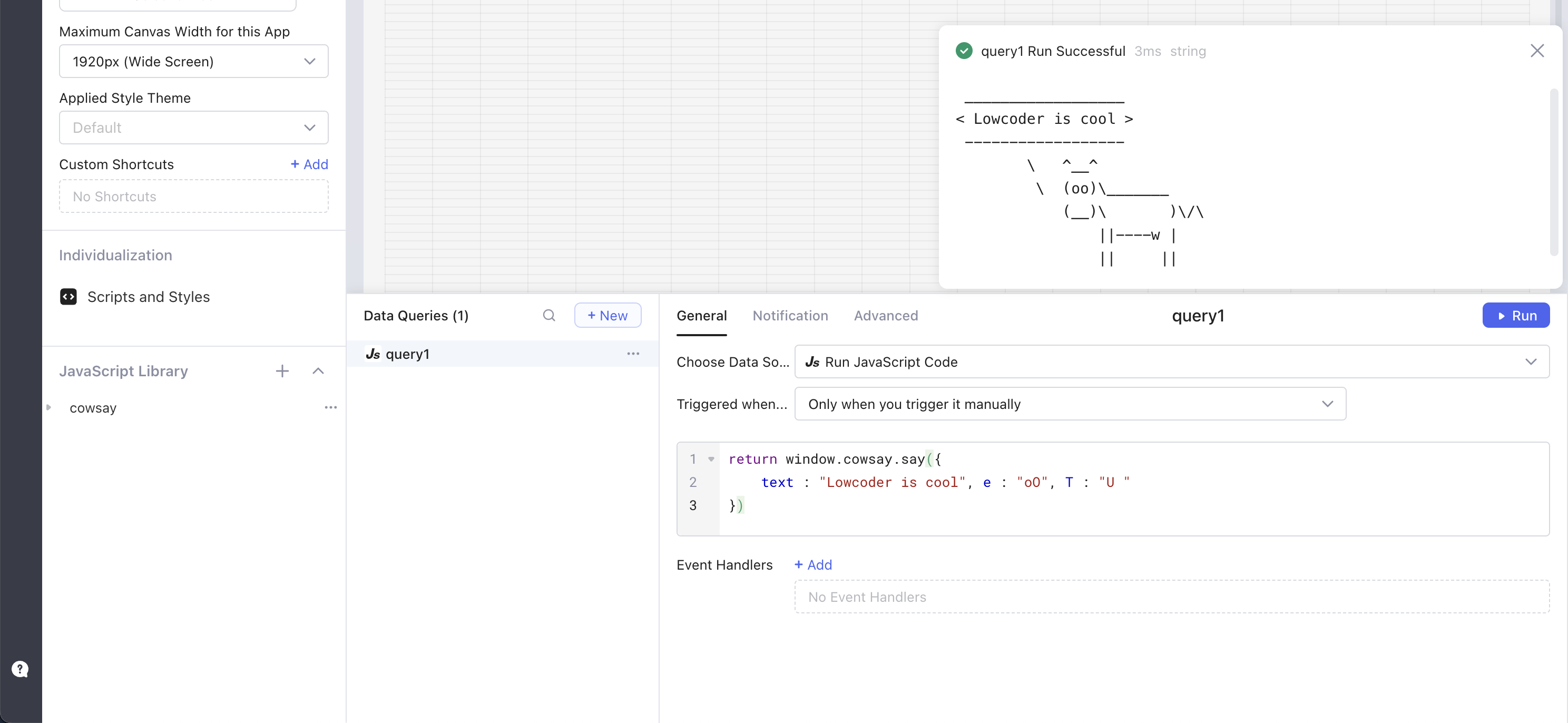The height and width of the screenshot is (723, 1568).
Task: Open the Triggered when dropdown
Action: tap(1070, 404)
